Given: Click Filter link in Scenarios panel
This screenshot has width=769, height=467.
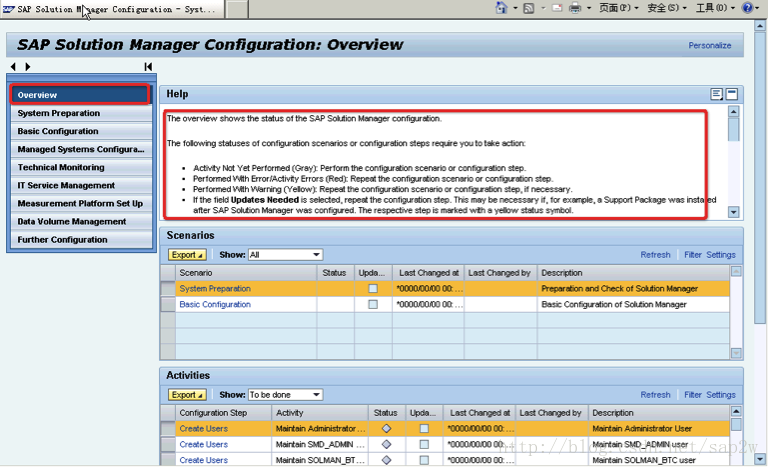Looking at the screenshot, I should (x=692, y=255).
